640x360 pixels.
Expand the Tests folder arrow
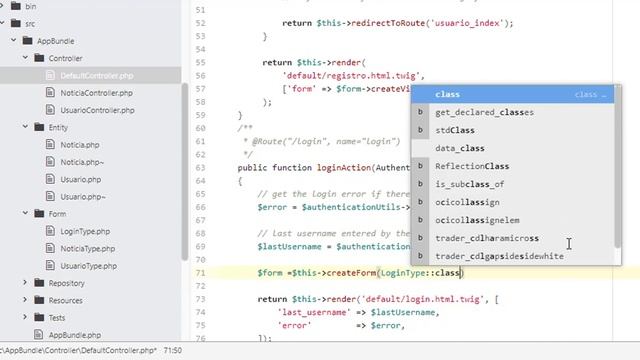(25, 317)
